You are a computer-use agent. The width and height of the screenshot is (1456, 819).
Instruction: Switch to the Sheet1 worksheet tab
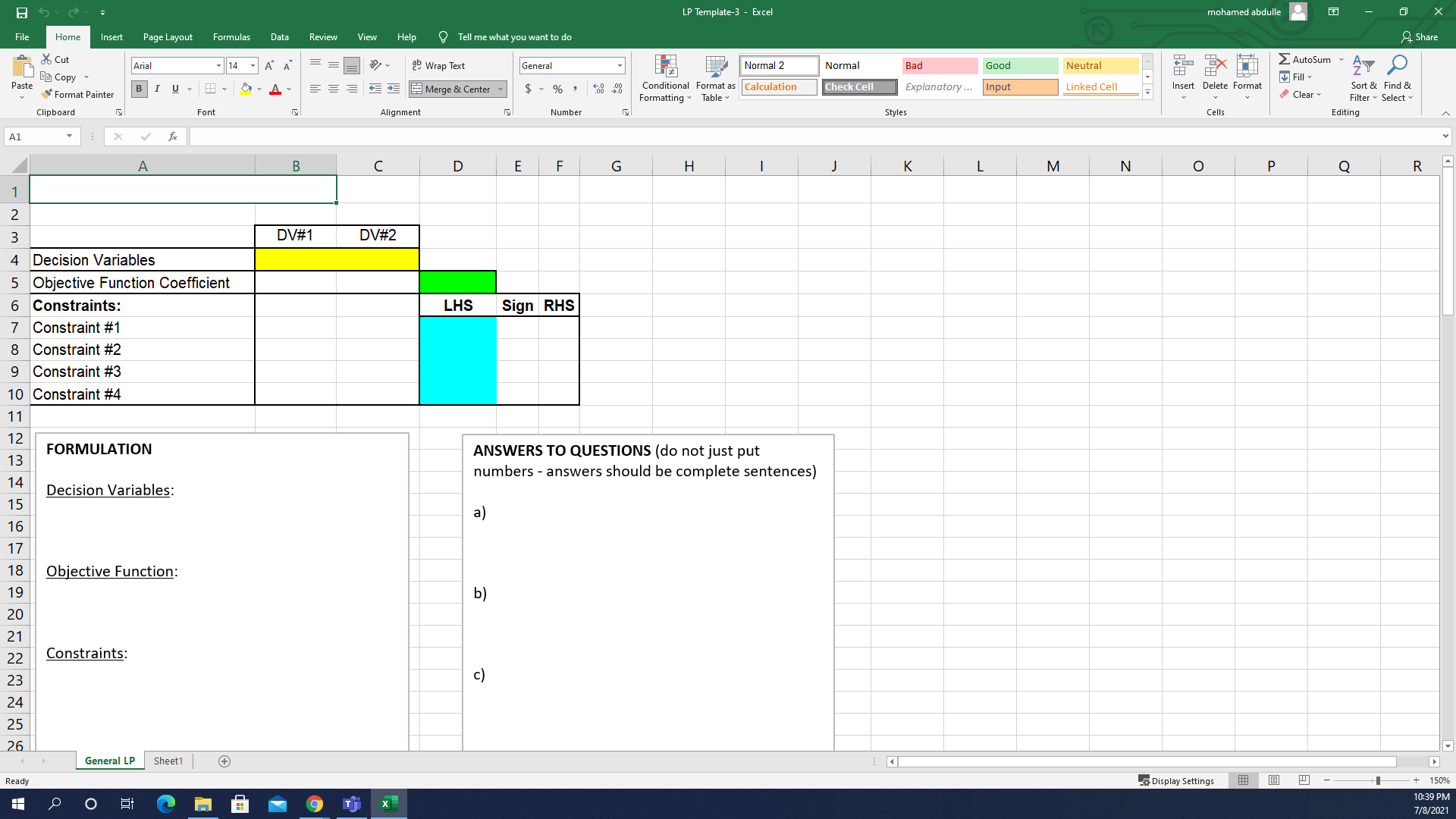pos(168,761)
